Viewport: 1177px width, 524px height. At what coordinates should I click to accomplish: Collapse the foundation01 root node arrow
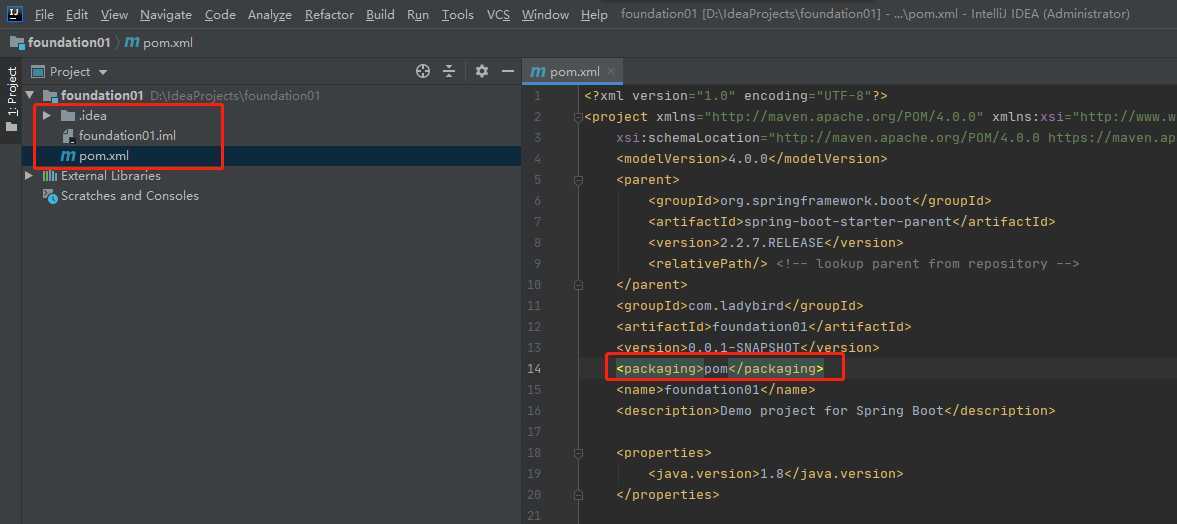tap(29, 95)
